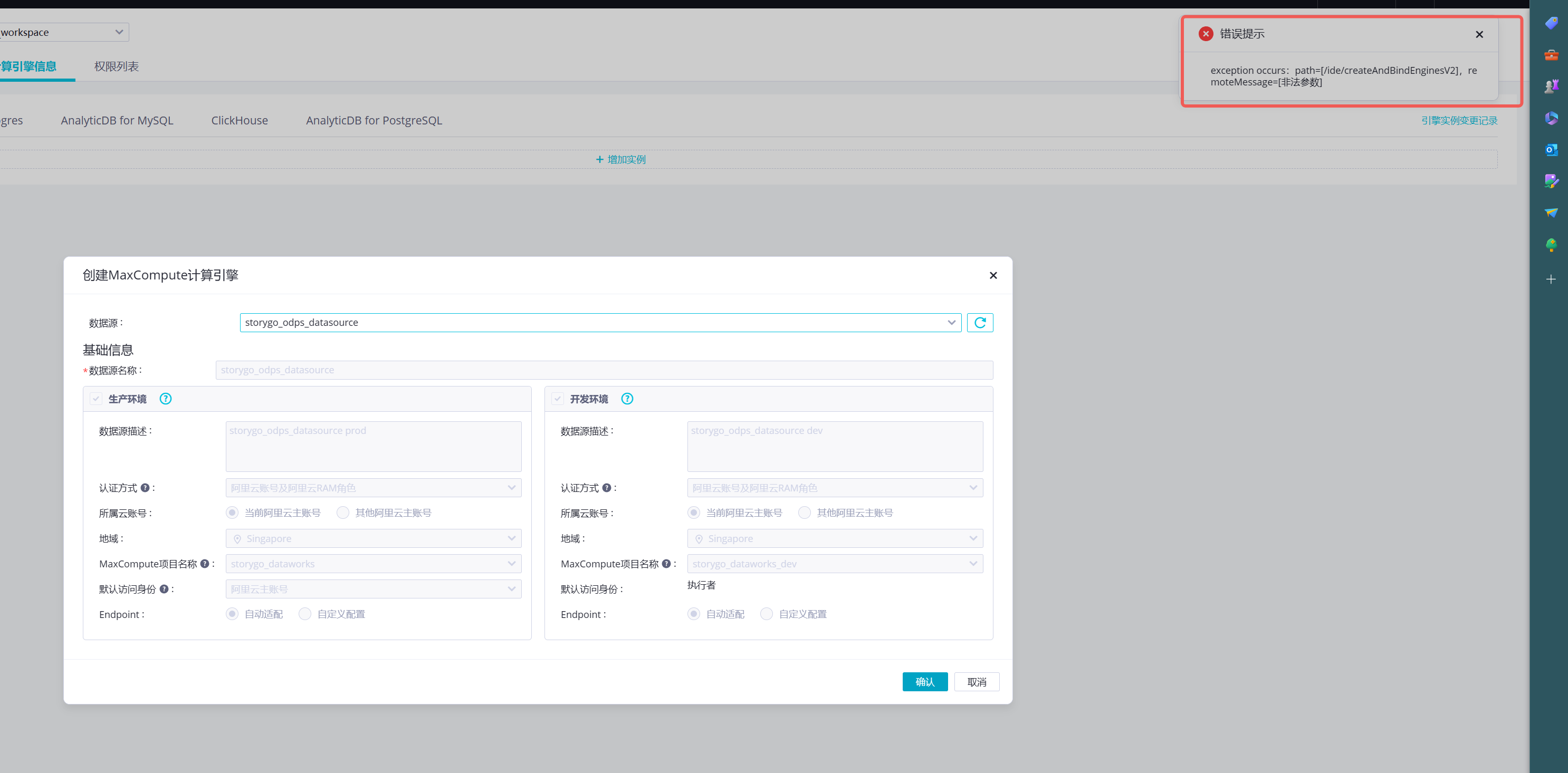Toggle the 开发环境 checkbox
1568x773 pixels.
558,399
